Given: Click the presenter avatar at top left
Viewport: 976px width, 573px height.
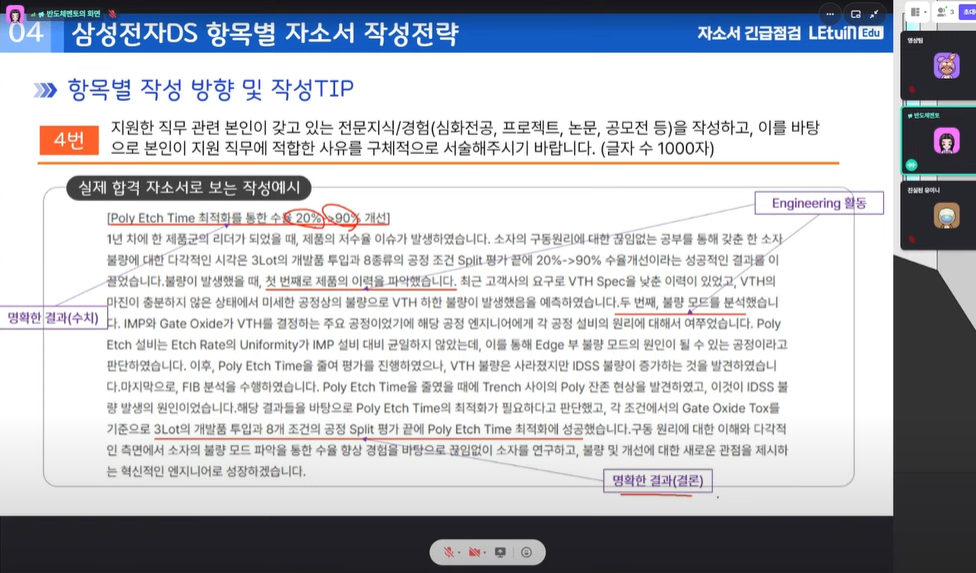Looking at the screenshot, I should pos(15,14).
